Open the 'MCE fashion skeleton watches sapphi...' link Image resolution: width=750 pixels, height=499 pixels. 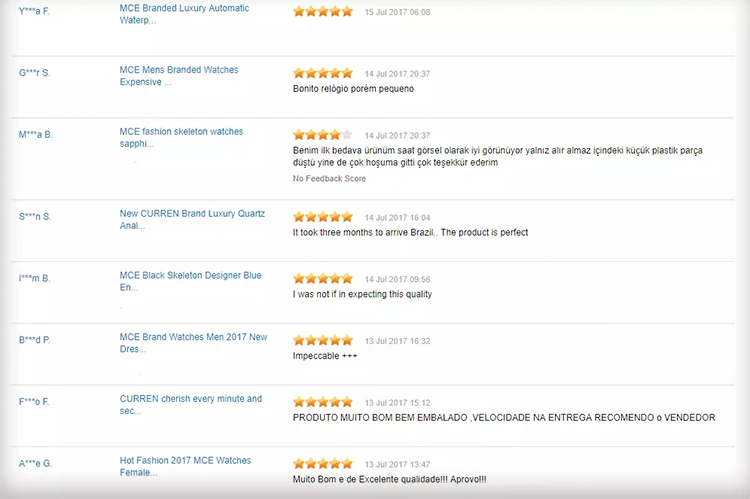(181, 137)
